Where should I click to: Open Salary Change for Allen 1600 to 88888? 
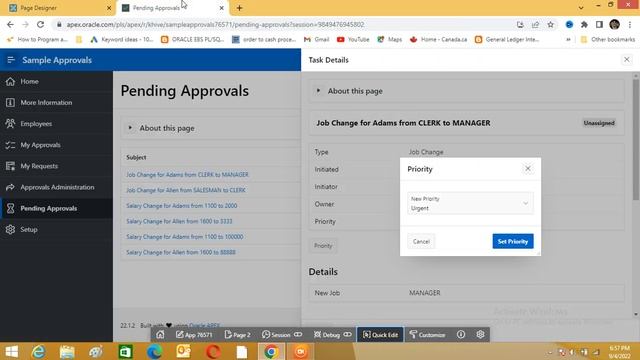[x=180, y=252]
